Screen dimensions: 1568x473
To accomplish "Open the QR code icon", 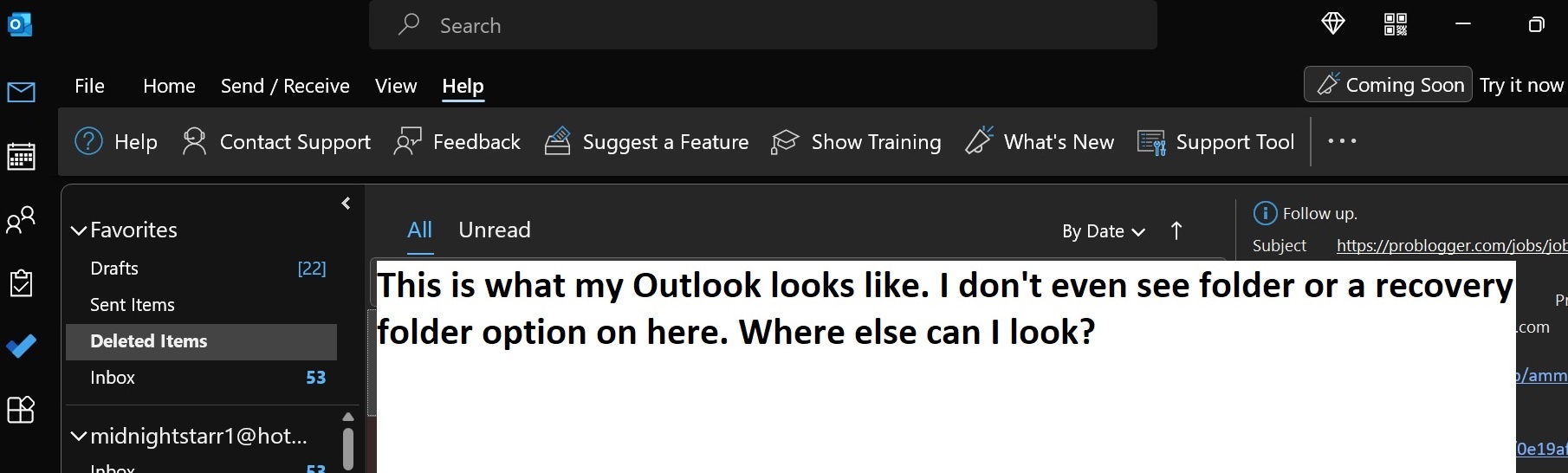I will [x=1396, y=24].
